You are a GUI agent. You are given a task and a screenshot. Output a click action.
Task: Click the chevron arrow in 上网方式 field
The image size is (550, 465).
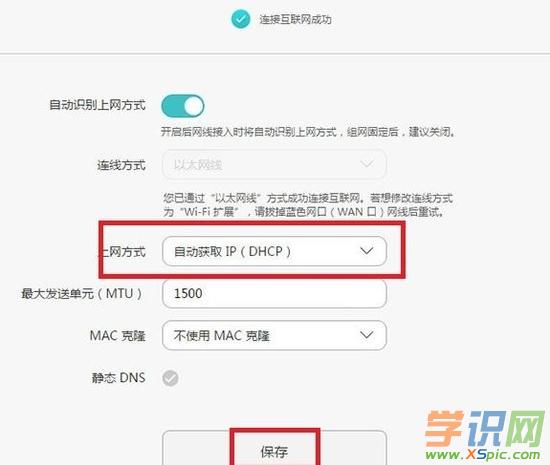coord(367,251)
